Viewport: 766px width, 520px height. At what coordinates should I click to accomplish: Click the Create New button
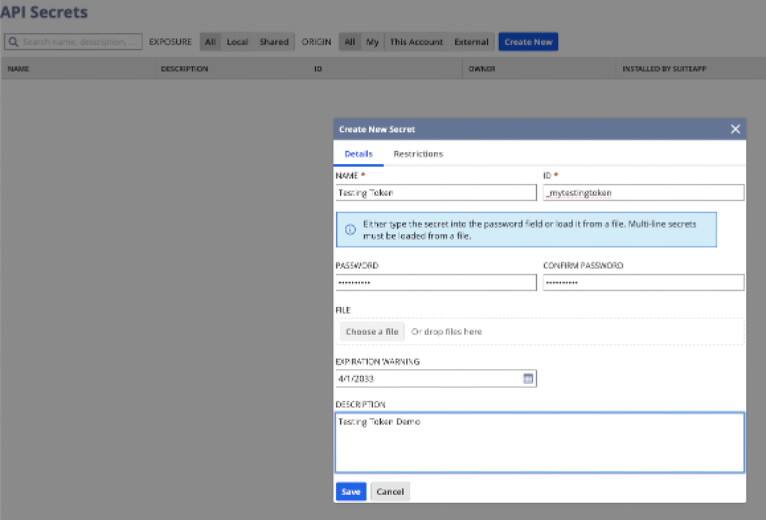[x=527, y=42]
